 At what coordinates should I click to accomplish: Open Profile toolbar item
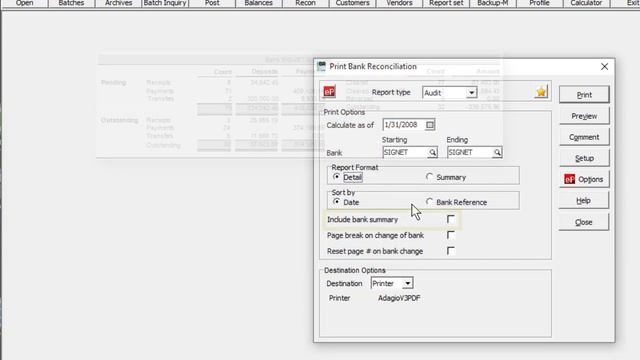539,3
